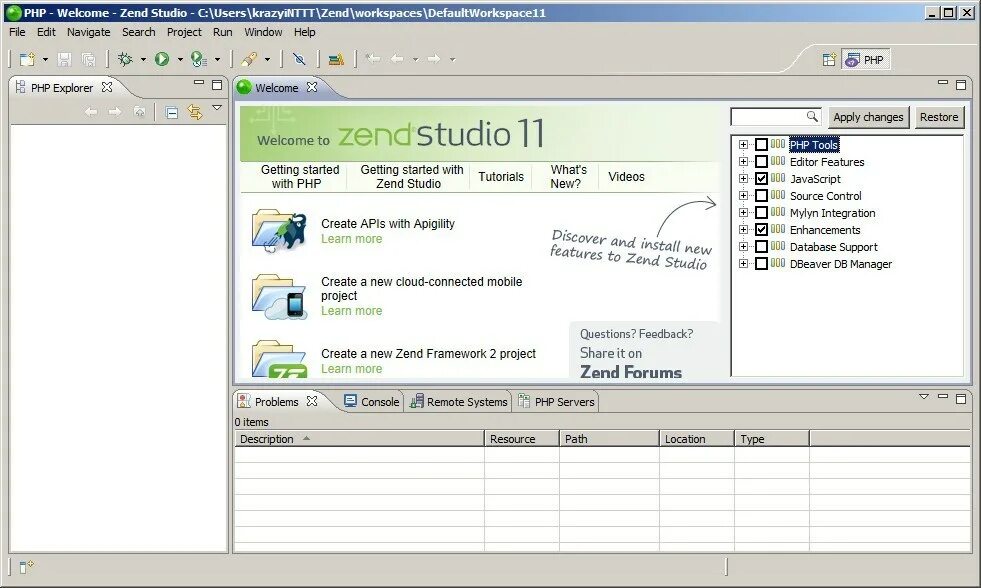Open the Run dropdown arrow
The image size is (981, 588).
coord(180,60)
